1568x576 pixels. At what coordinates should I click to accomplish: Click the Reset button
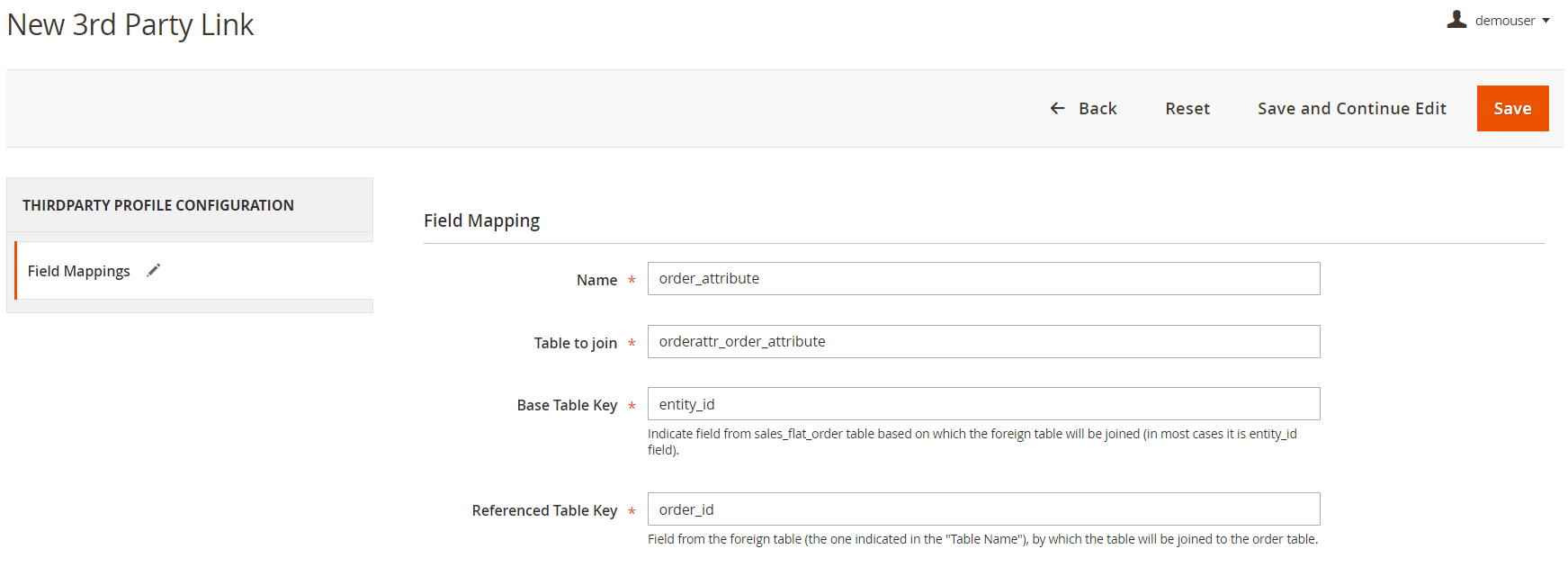coord(1187,108)
